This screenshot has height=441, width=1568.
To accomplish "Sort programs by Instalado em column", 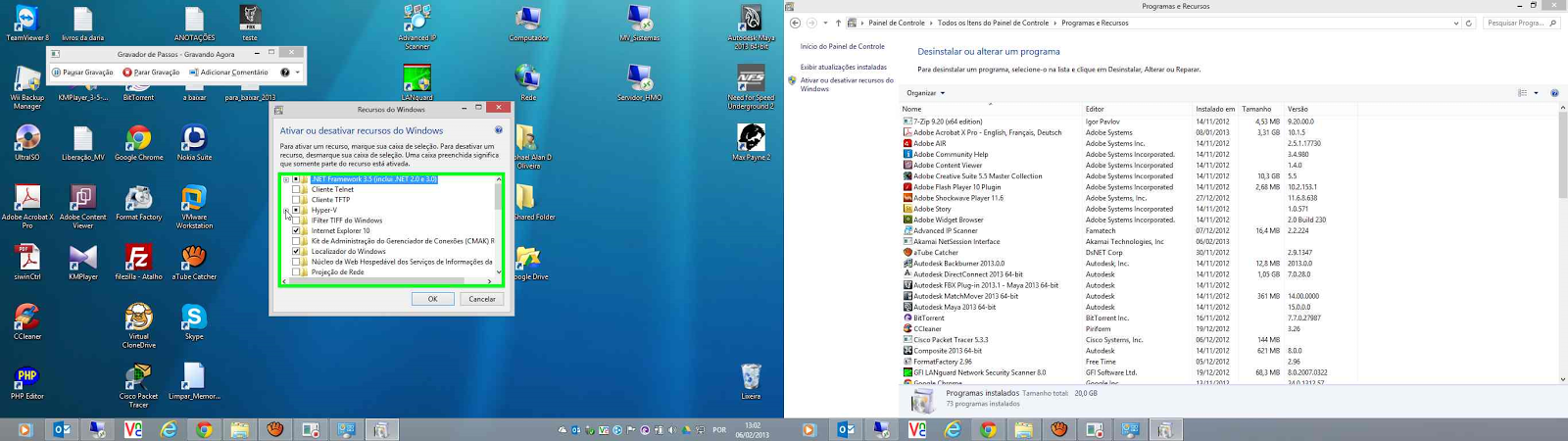I will coord(1215,109).
